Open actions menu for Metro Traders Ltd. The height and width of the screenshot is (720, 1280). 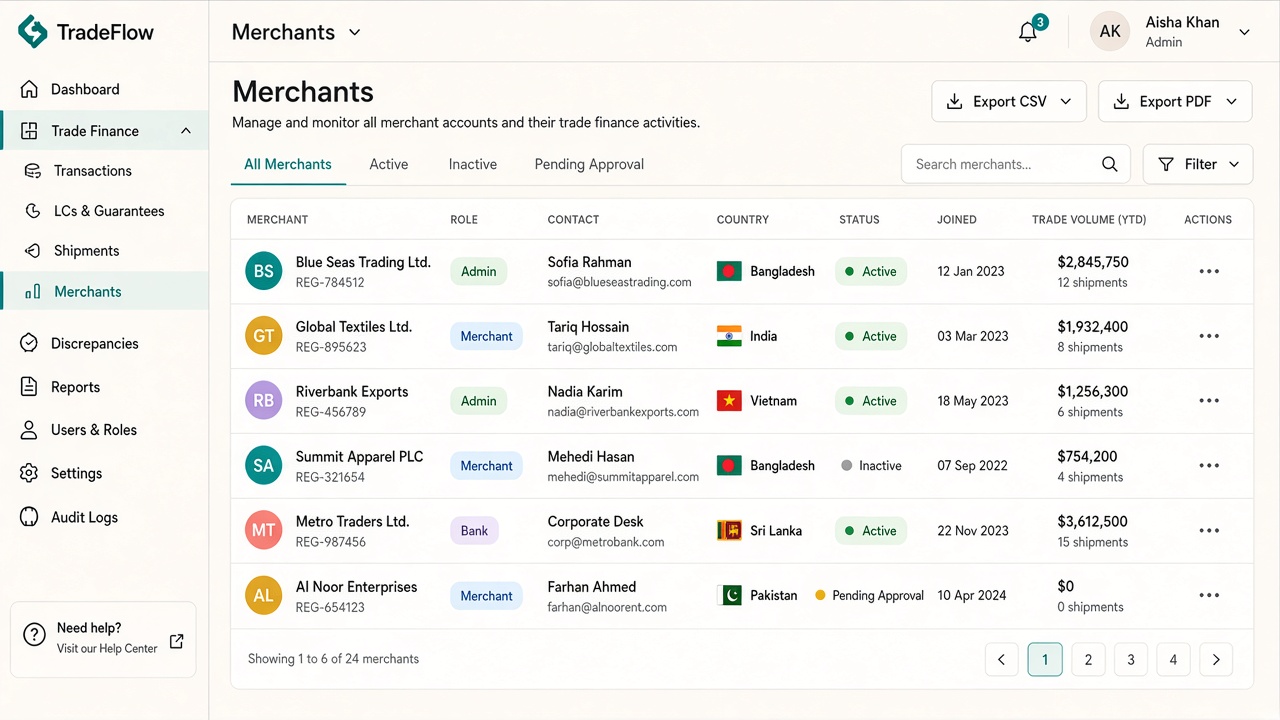coord(1209,531)
